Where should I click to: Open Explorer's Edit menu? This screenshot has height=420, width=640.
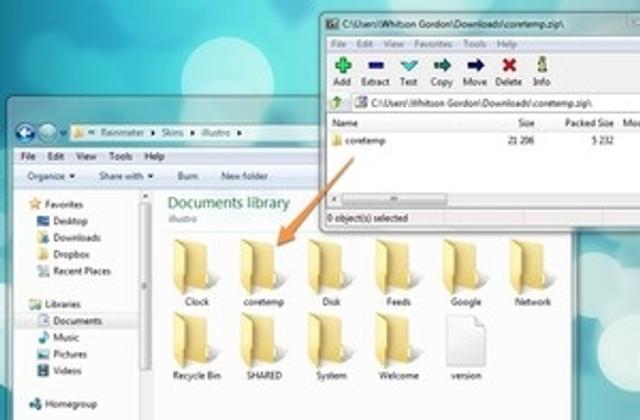(x=56, y=156)
